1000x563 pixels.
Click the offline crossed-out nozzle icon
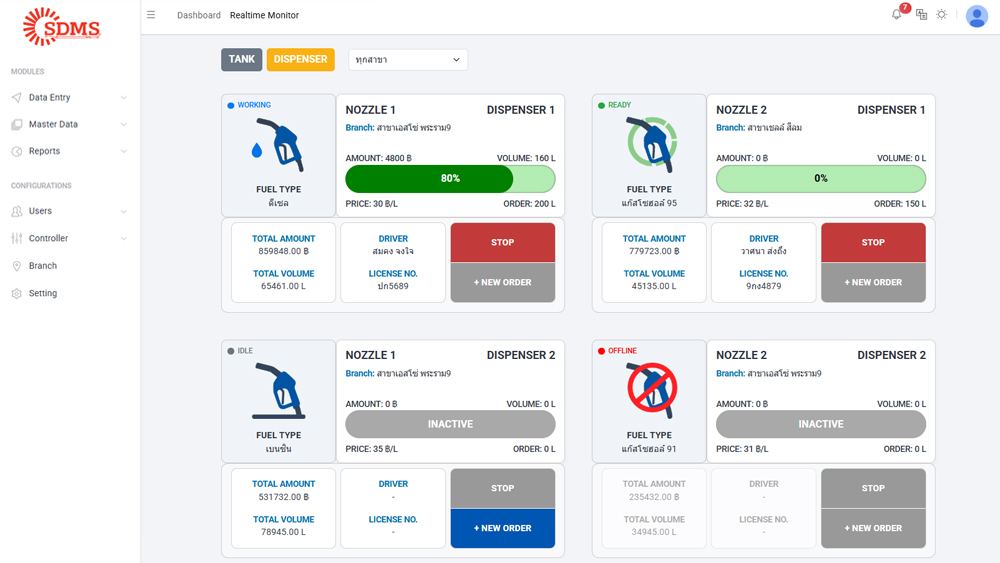click(x=651, y=389)
